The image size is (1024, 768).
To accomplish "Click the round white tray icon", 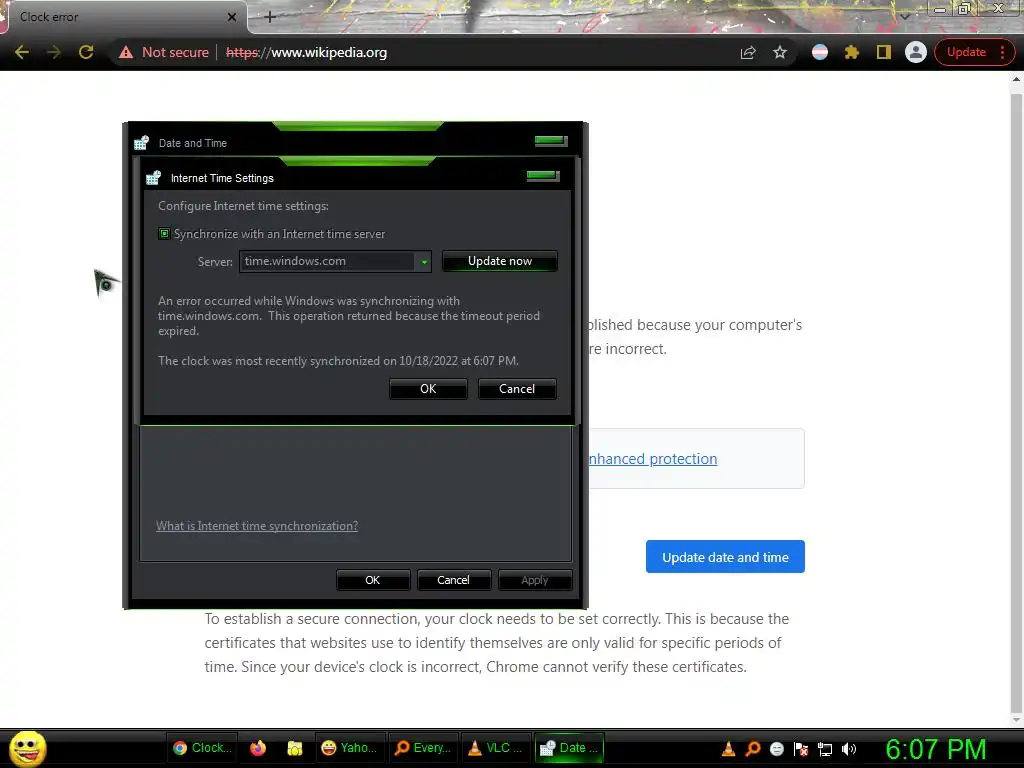I will point(776,749).
